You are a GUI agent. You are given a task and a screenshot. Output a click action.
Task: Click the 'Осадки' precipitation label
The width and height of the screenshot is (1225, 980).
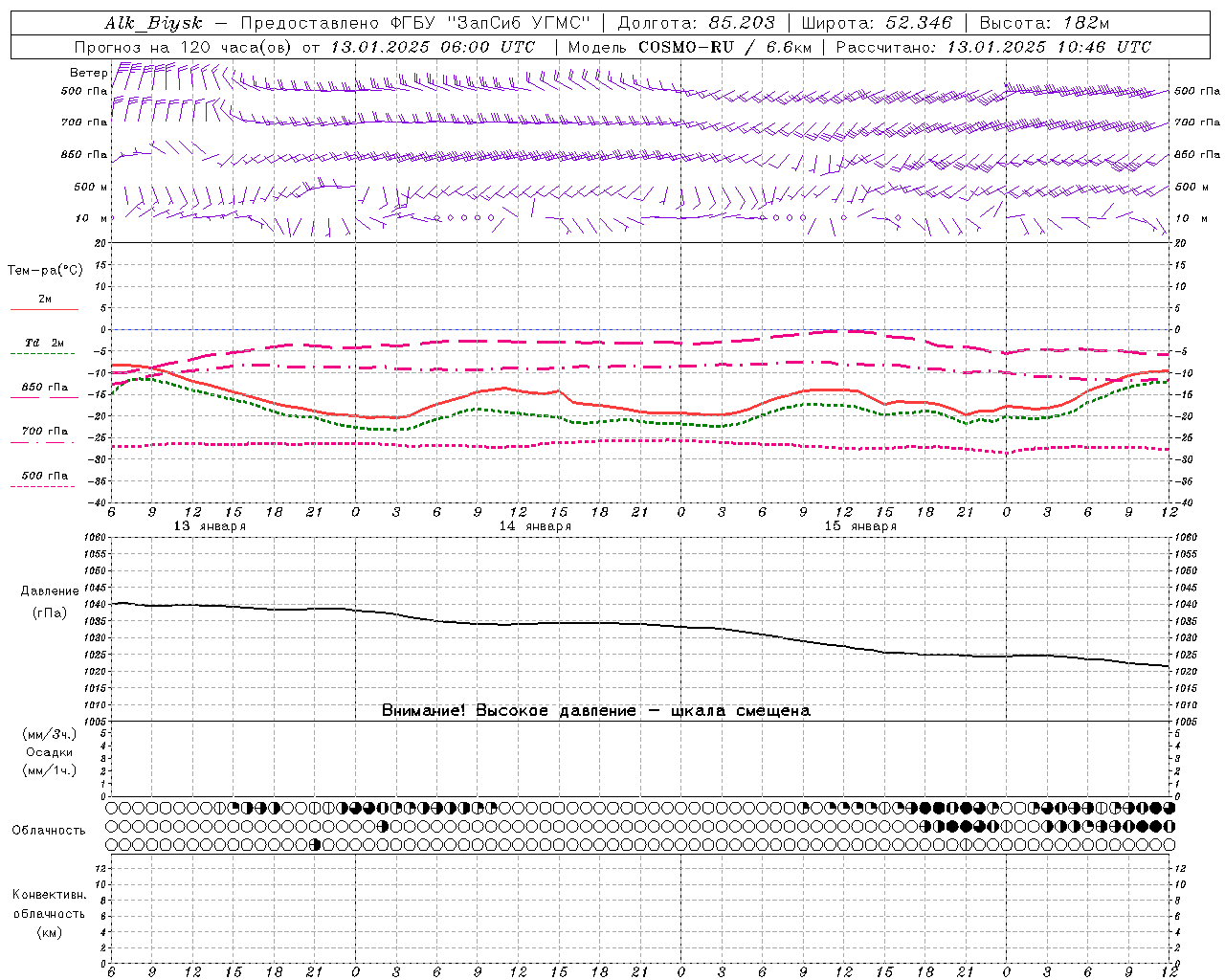(x=50, y=752)
